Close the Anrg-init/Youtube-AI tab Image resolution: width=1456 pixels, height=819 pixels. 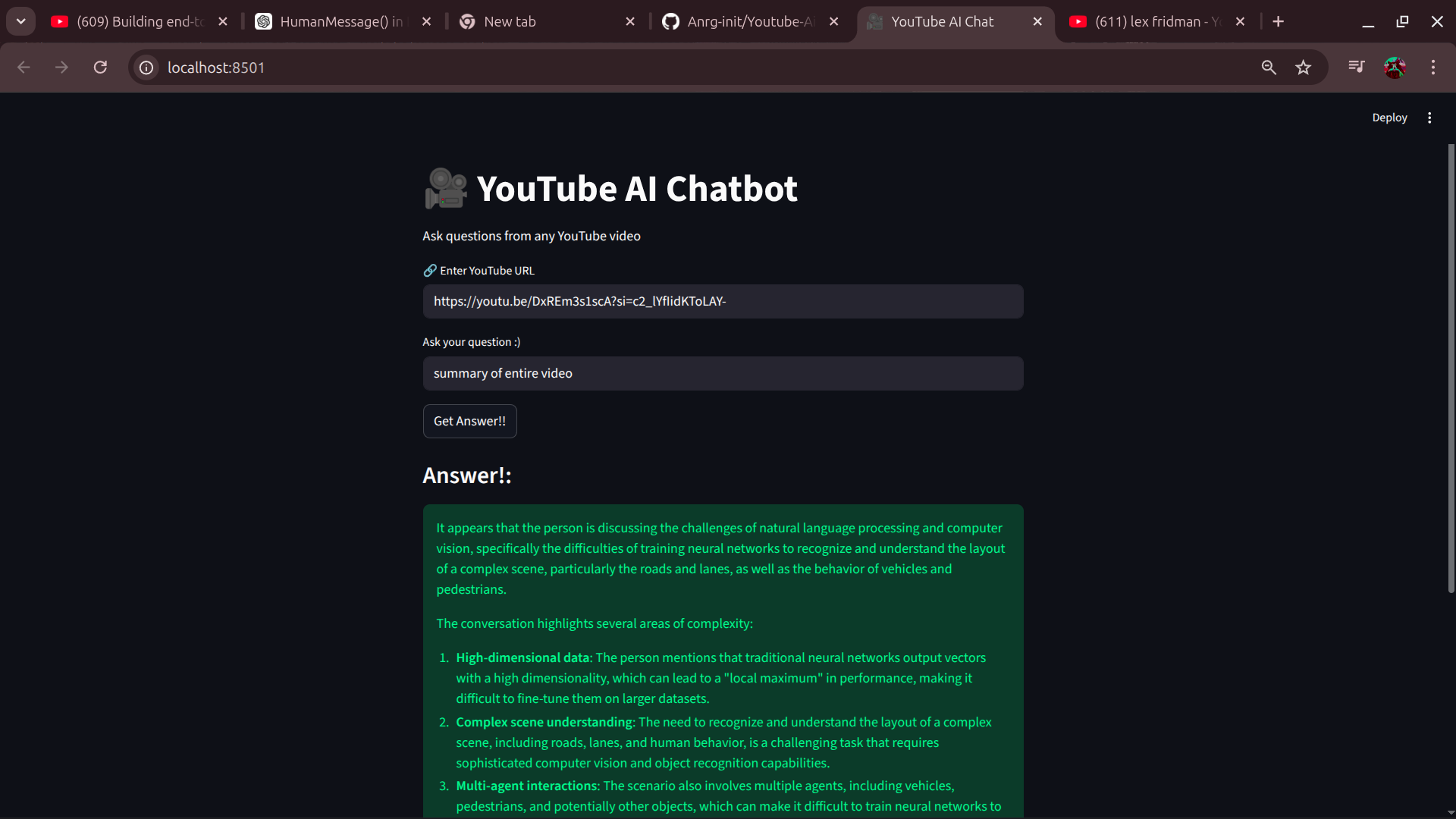click(x=834, y=22)
